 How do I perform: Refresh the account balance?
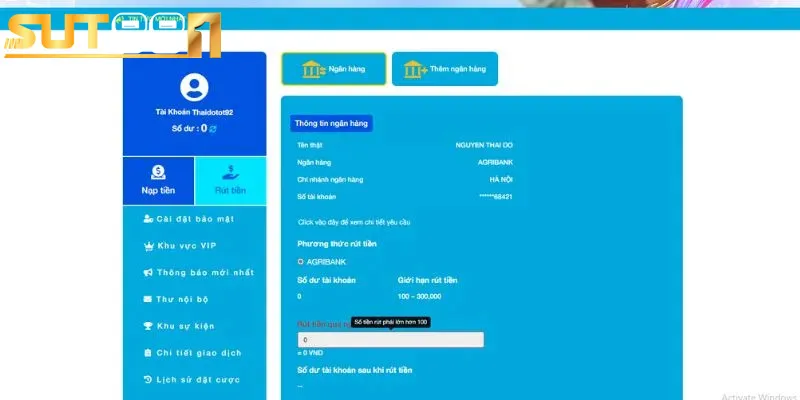(213, 129)
